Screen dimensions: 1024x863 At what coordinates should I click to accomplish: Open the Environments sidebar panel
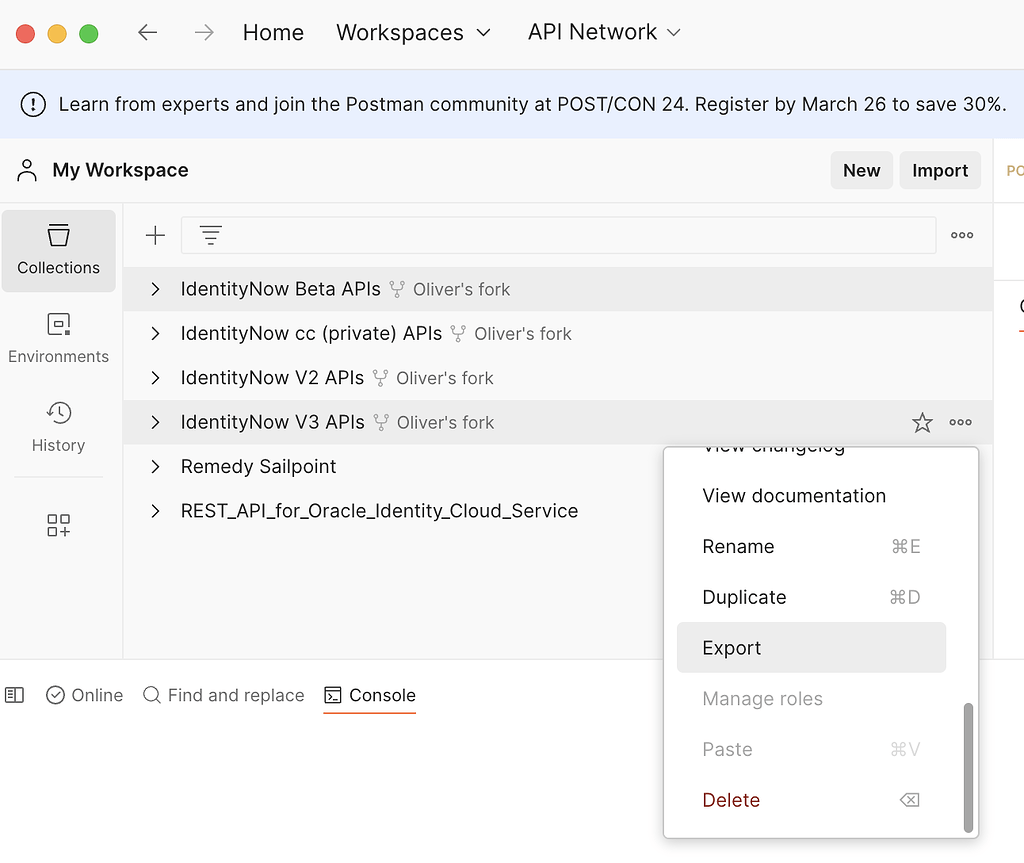(58, 338)
